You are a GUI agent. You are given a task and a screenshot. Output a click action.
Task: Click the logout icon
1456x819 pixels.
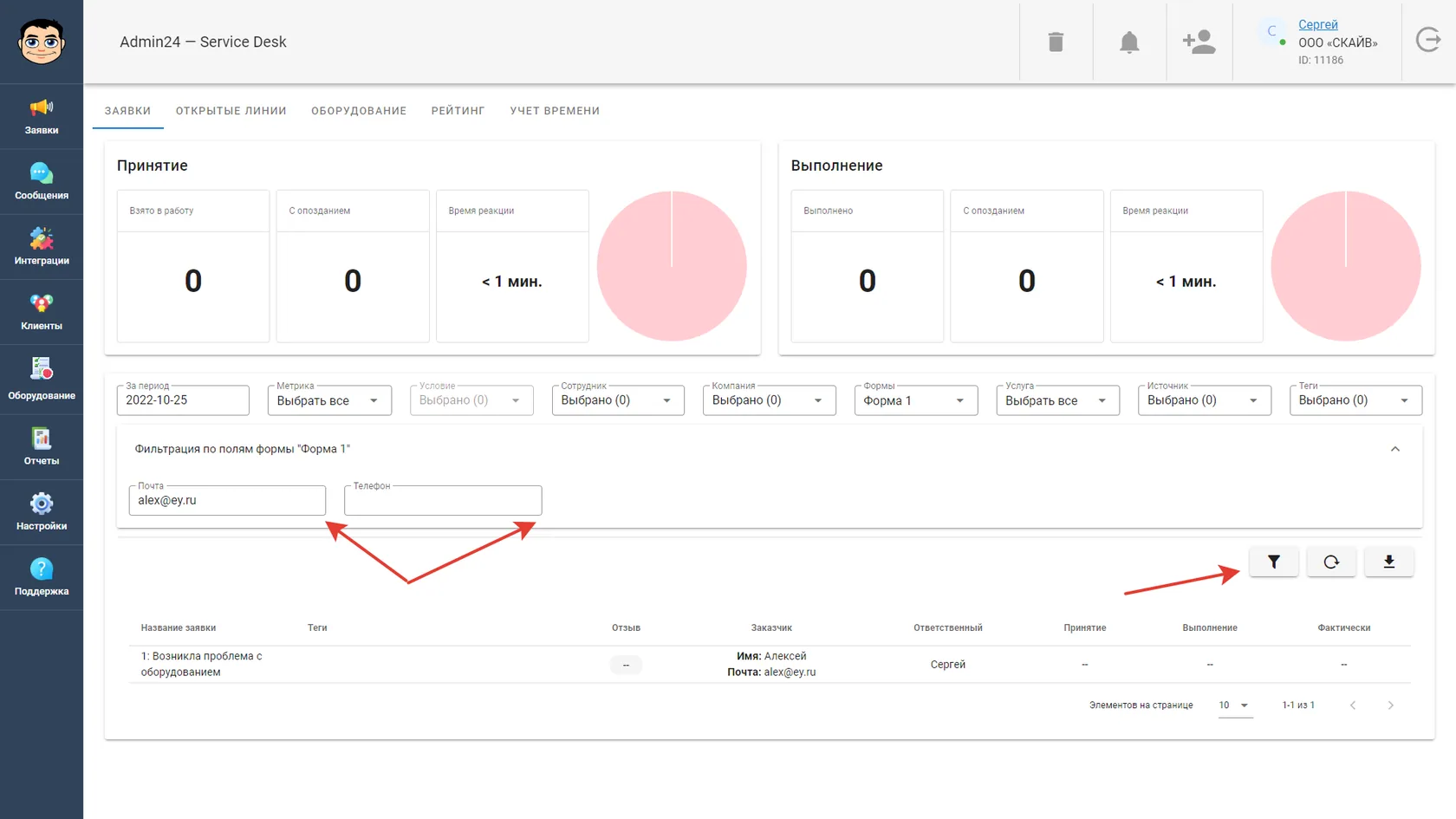[x=1428, y=40]
